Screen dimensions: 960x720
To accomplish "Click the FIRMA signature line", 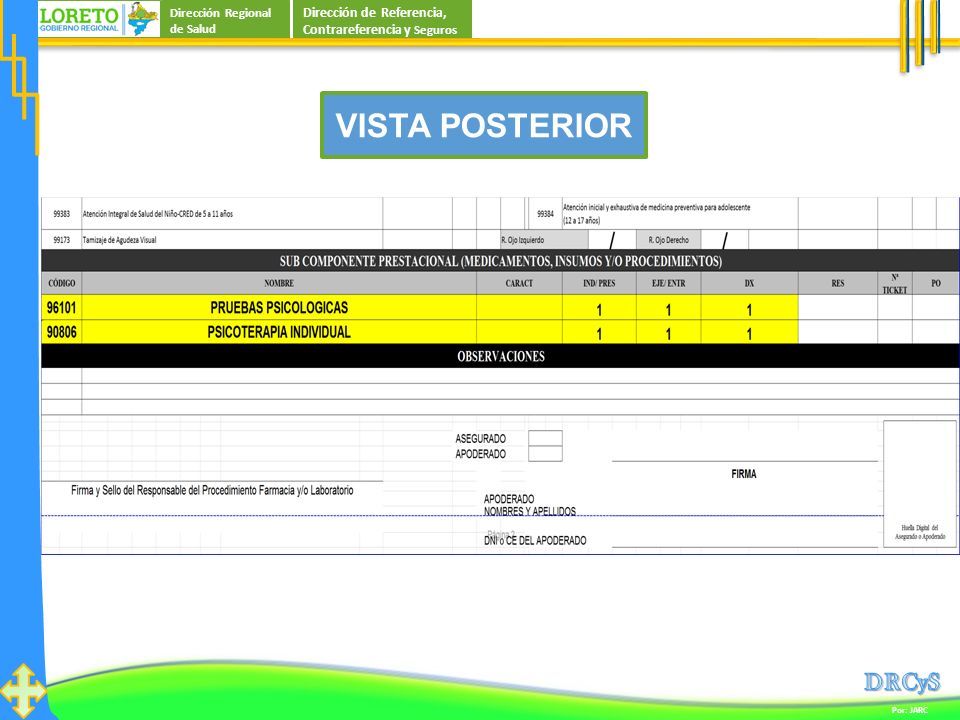I will (744, 460).
